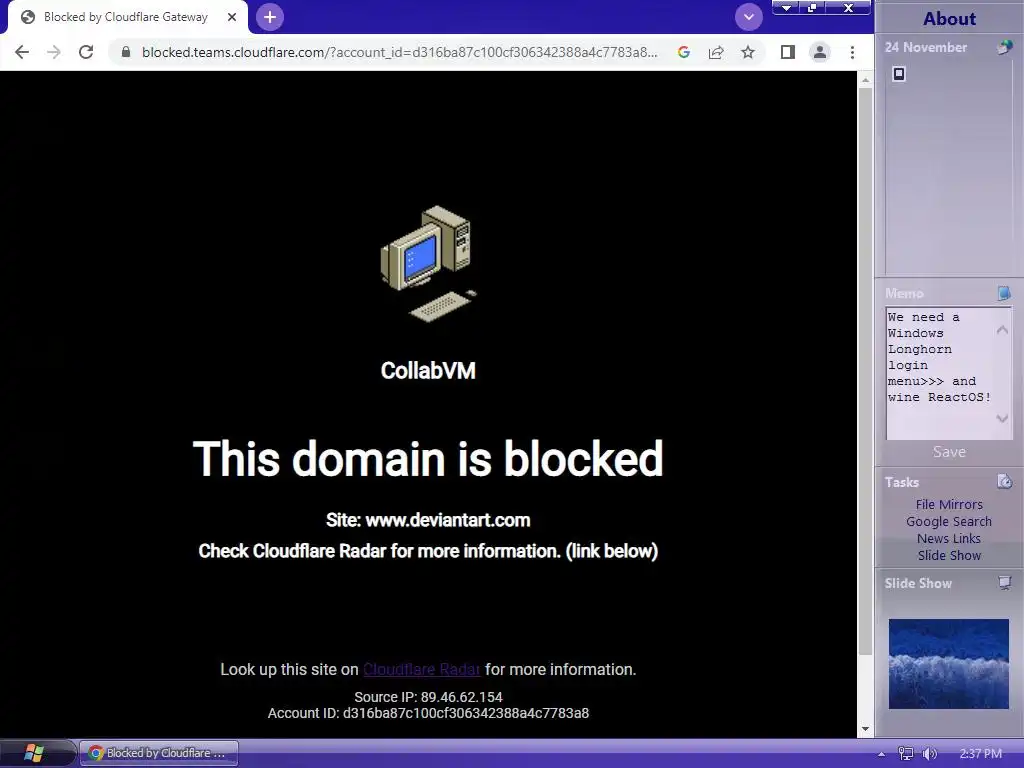Open the Google Search task link
The width and height of the screenshot is (1024, 768).
coord(949,521)
